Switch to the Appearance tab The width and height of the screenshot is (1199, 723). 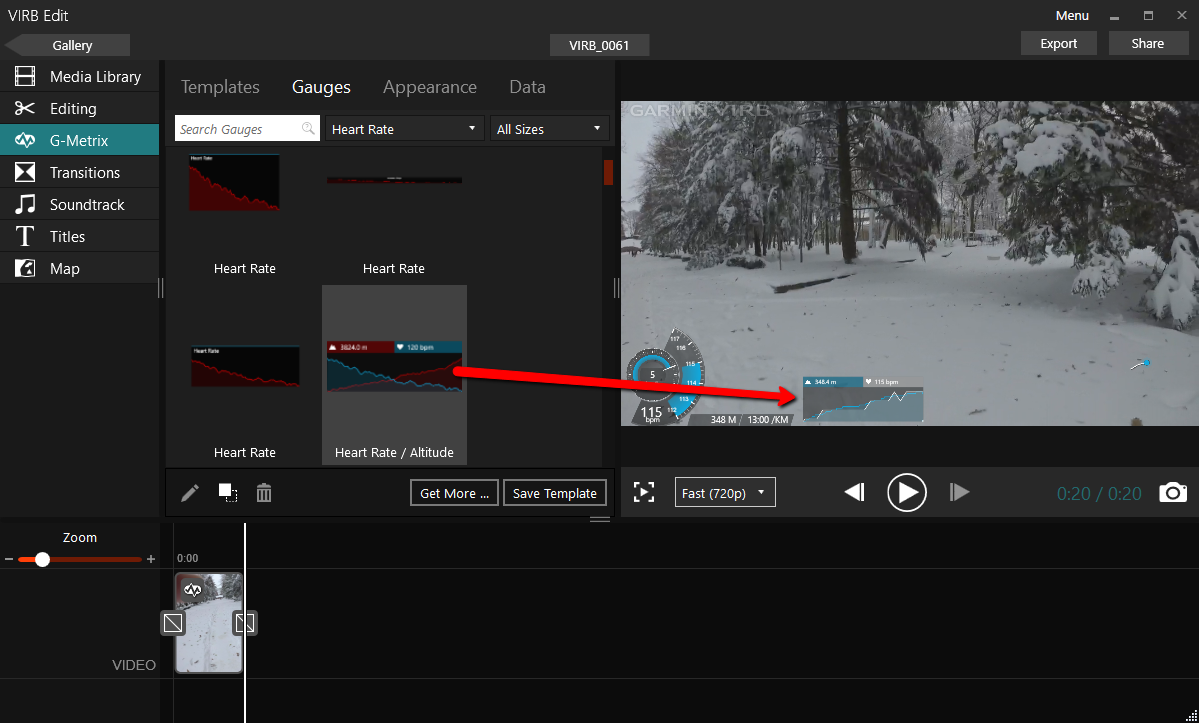[430, 87]
